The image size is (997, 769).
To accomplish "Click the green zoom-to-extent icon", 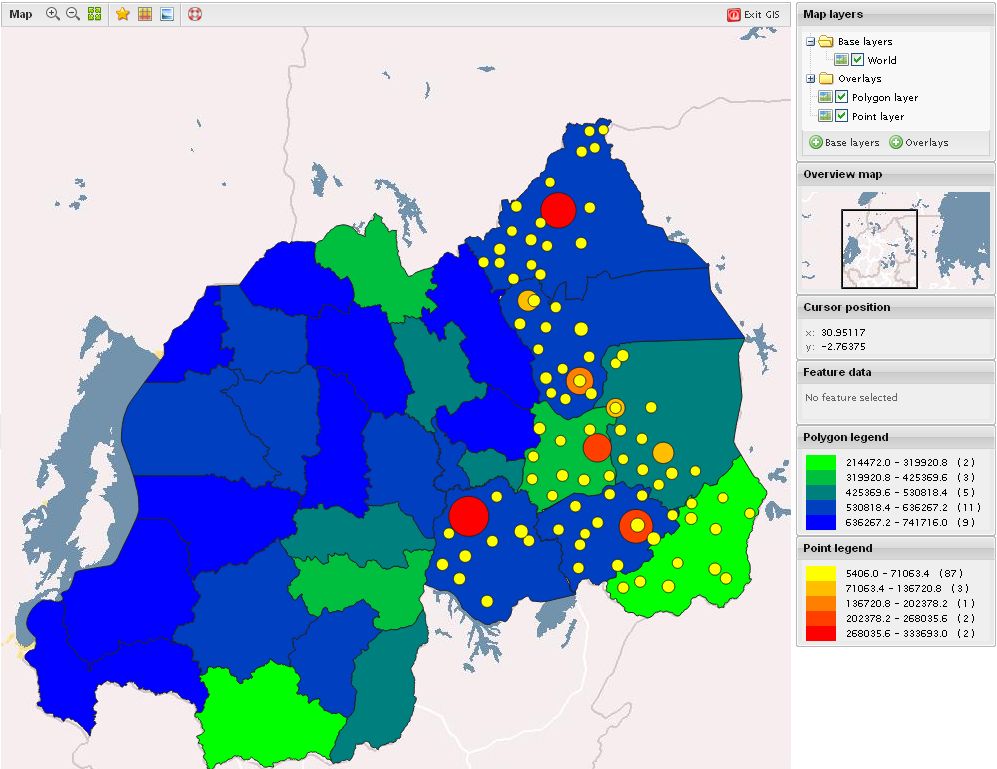I will click(x=94, y=14).
